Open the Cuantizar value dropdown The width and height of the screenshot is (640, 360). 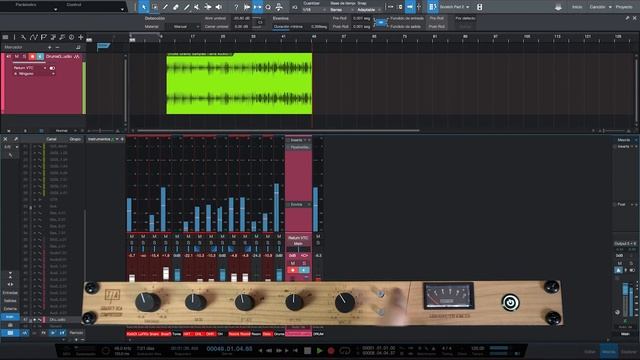(x=314, y=9)
